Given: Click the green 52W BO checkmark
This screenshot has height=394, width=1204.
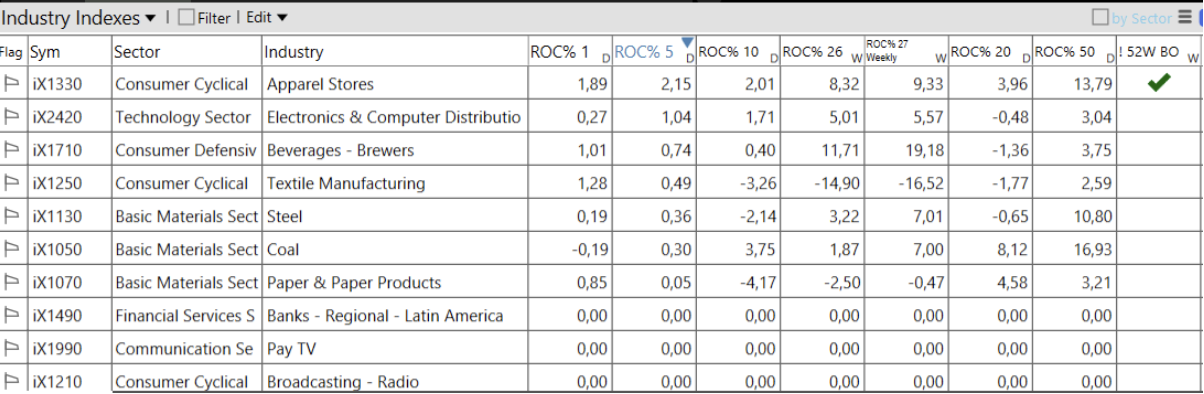Looking at the screenshot, I should [x=1159, y=84].
